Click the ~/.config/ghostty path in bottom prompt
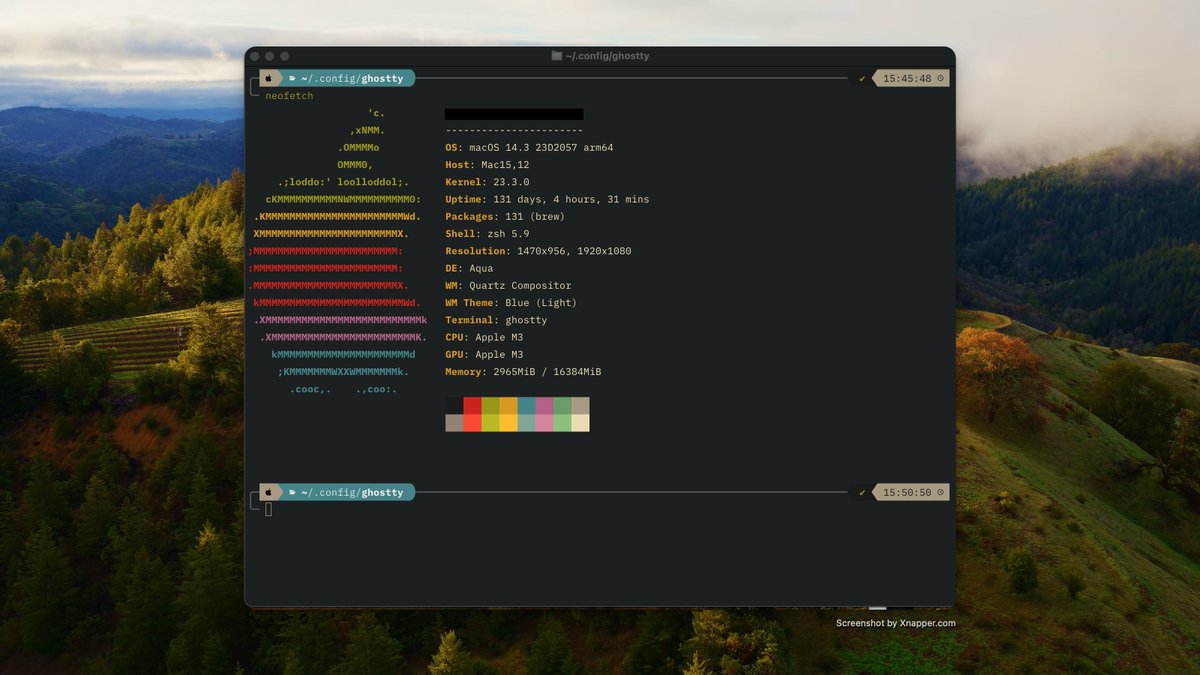1200x675 pixels. pyautogui.click(x=352, y=492)
